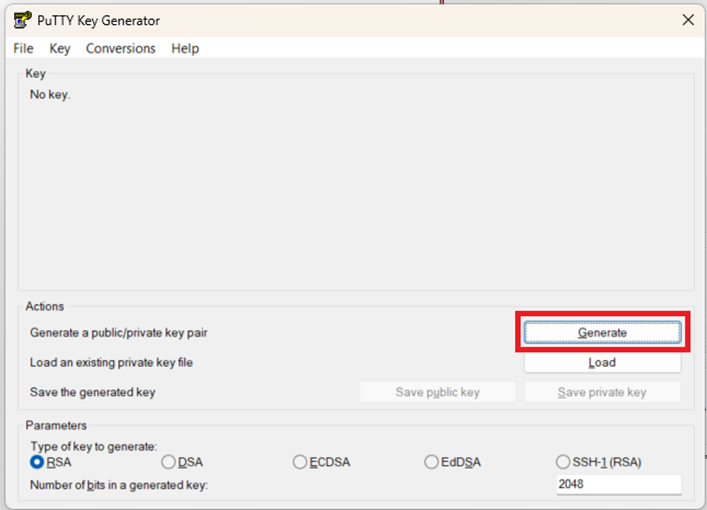Click Load to open existing private key
Screen dimensions: 707x510
tap(602, 363)
